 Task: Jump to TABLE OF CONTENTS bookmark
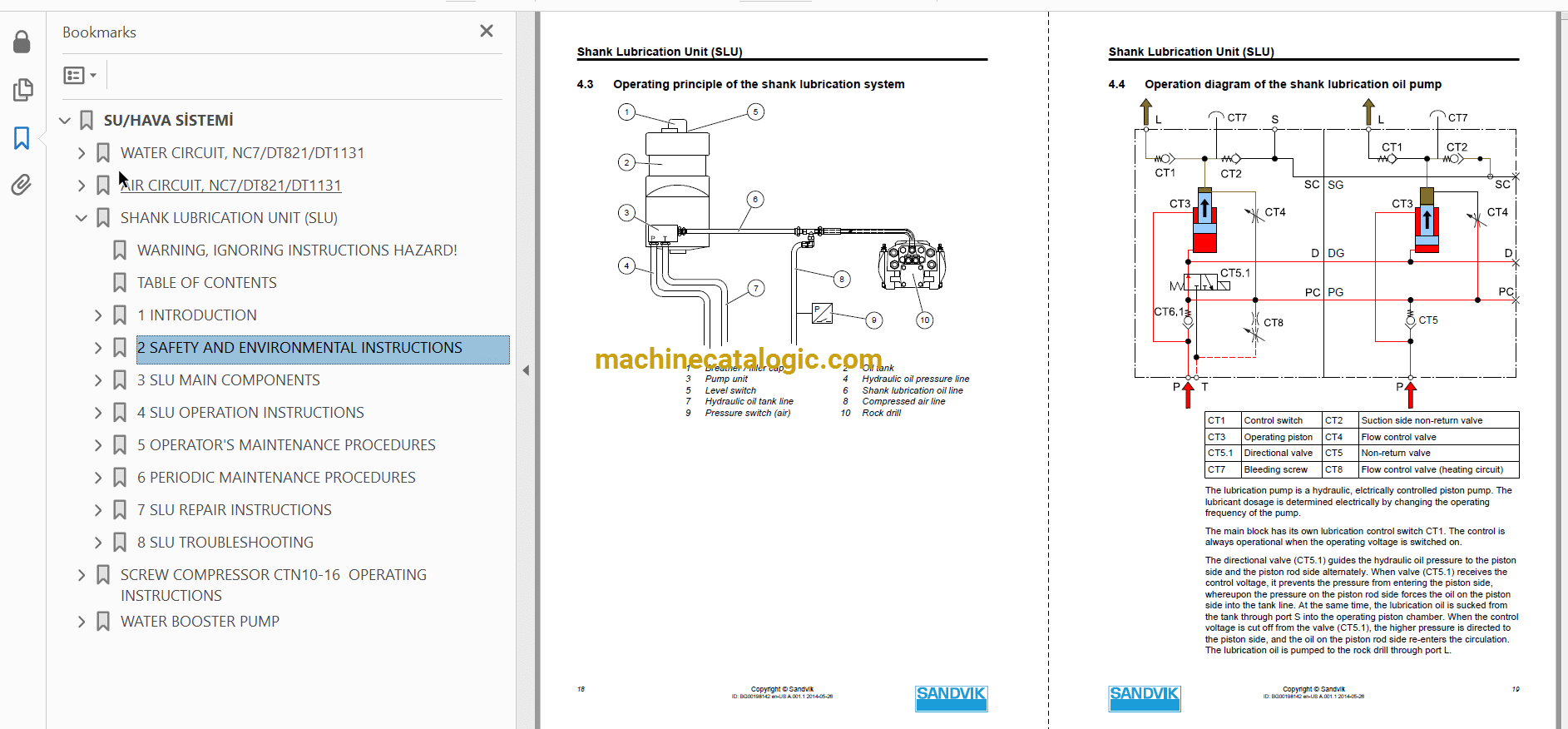(207, 283)
